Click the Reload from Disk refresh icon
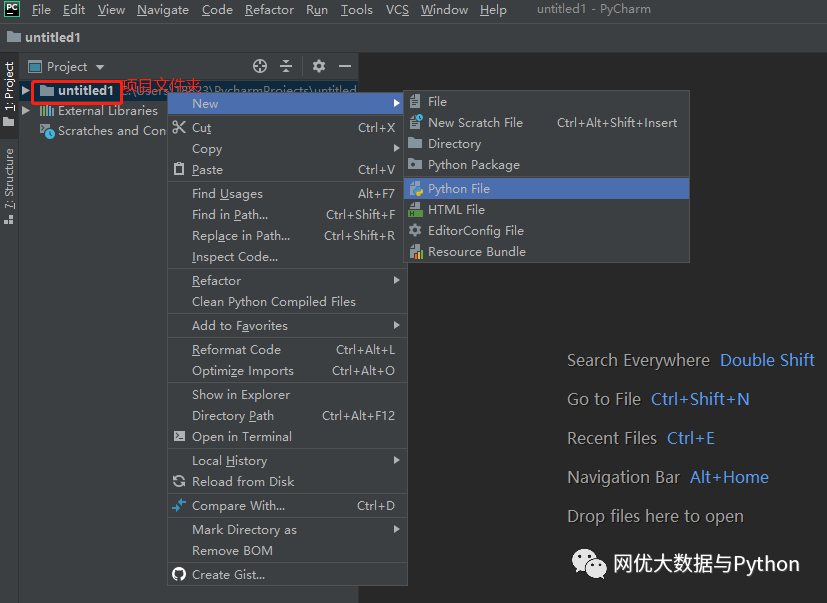The width and height of the screenshot is (827, 603). (179, 481)
